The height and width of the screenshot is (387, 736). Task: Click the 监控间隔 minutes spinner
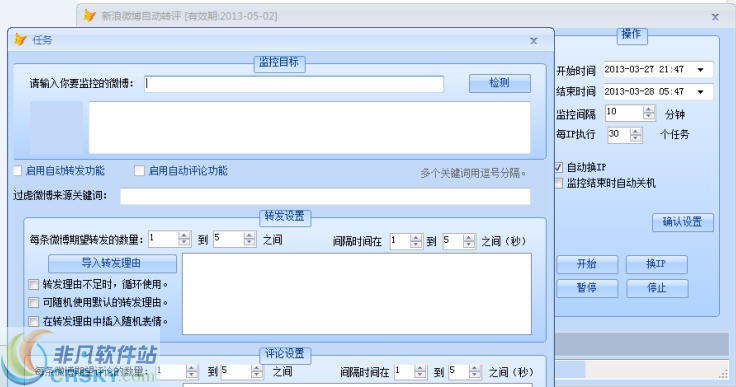pos(630,112)
